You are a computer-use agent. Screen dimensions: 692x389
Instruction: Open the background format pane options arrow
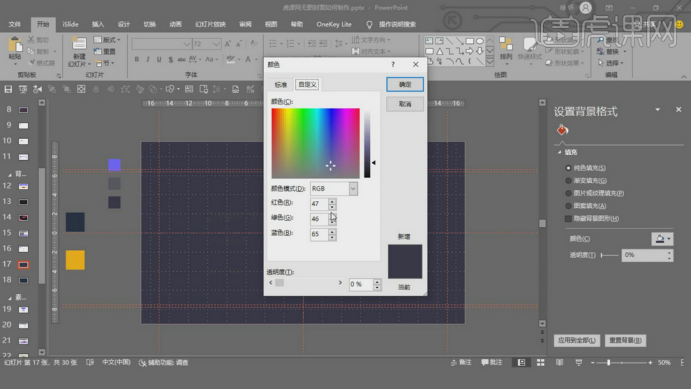(x=658, y=110)
